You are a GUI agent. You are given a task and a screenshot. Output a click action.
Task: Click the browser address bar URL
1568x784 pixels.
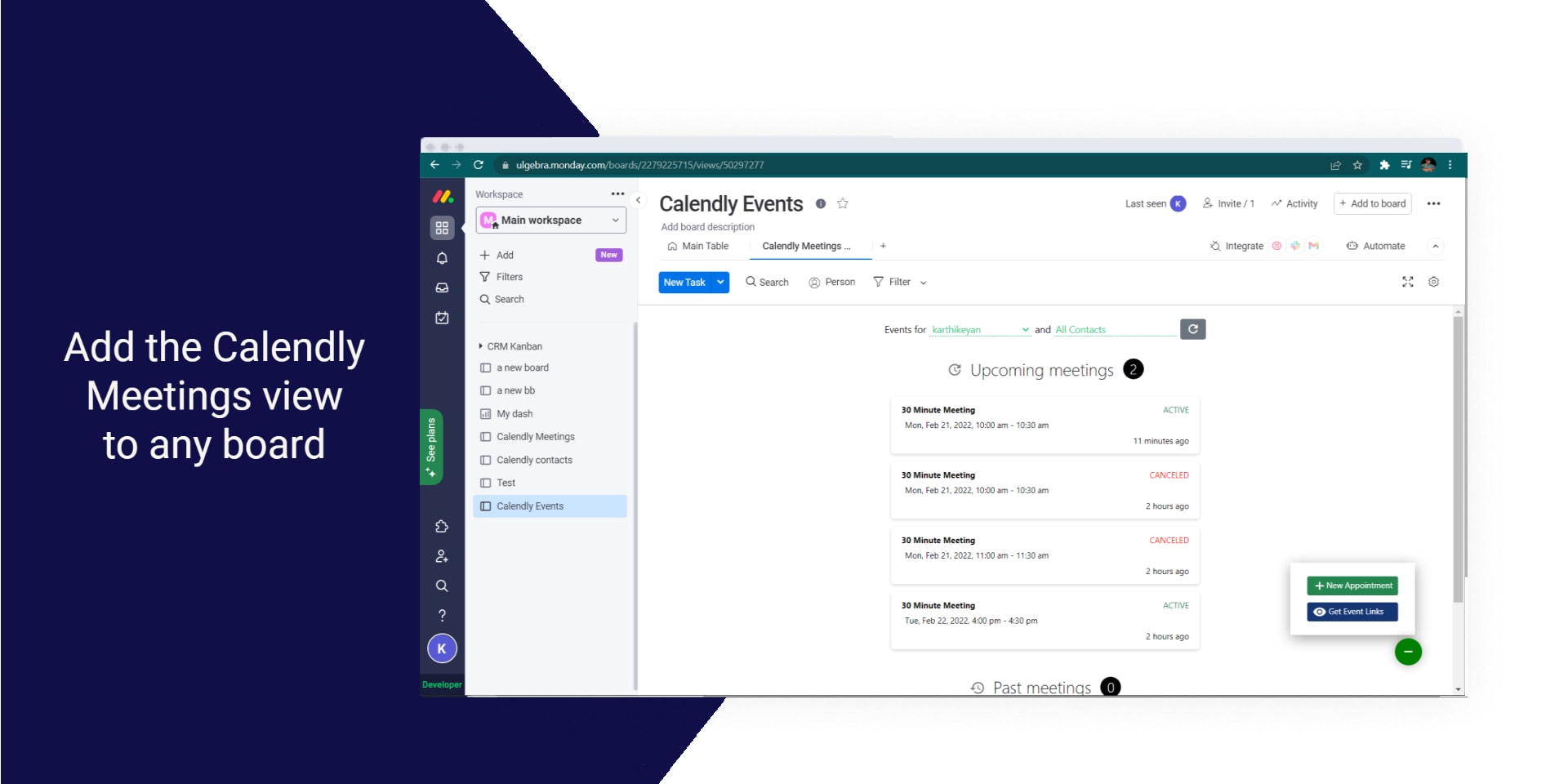[x=639, y=165]
